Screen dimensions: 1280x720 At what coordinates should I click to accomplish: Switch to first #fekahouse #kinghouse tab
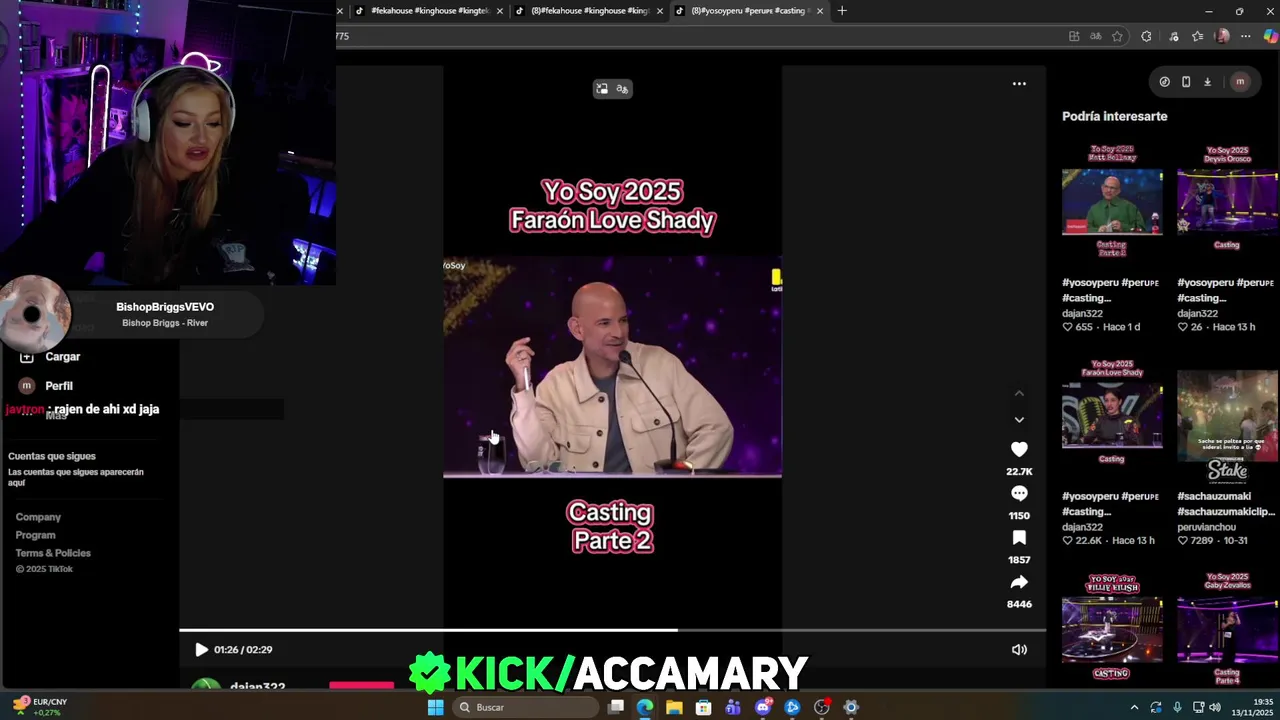[x=430, y=11]
